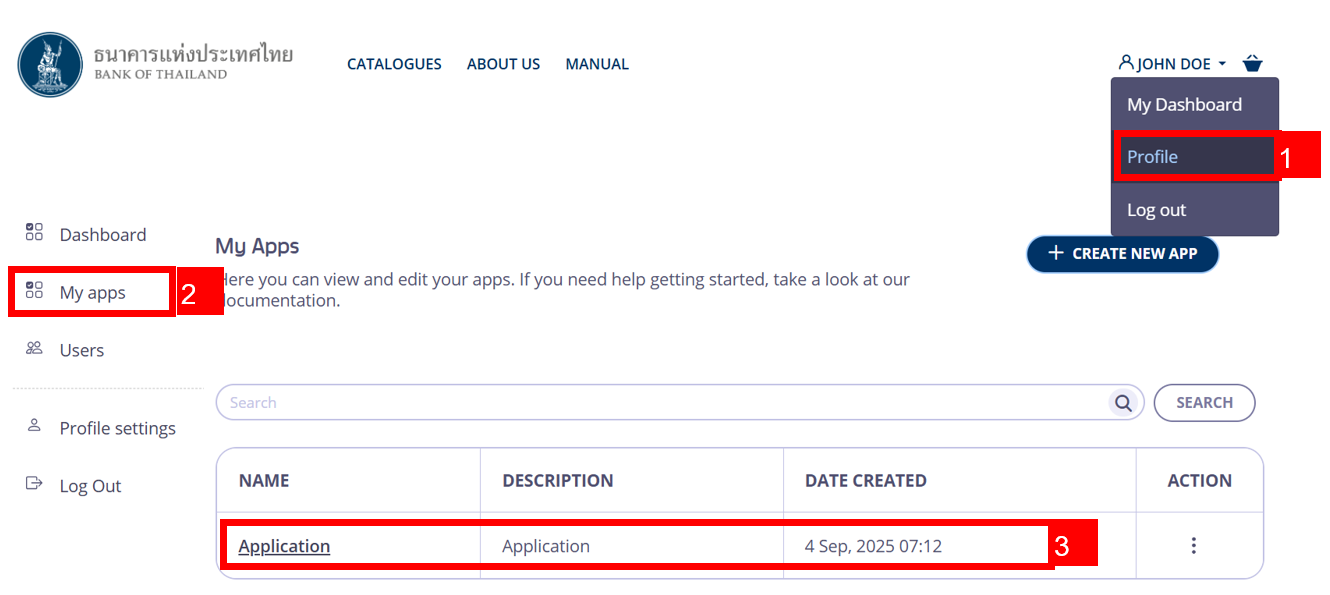Click the magnifier icon in search field
Image resolution: width=1330 pixels, height=595 pixels.
click(x=1123, y=403)
